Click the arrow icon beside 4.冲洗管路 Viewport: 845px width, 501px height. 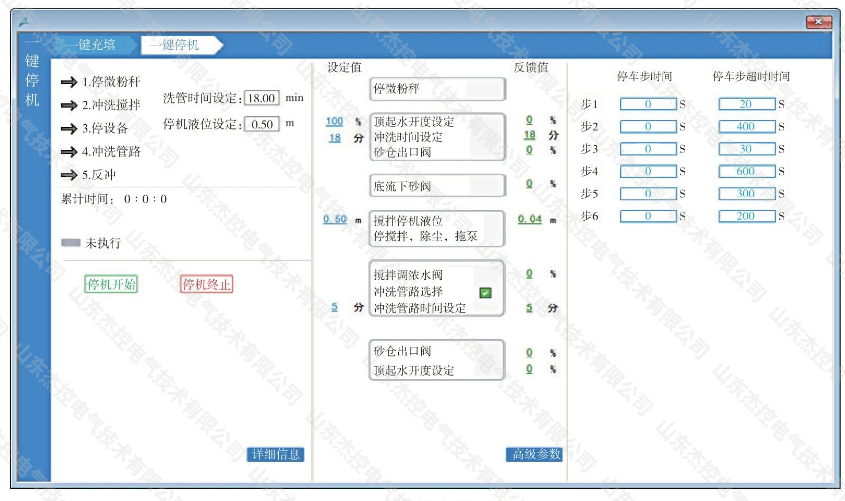69,151
